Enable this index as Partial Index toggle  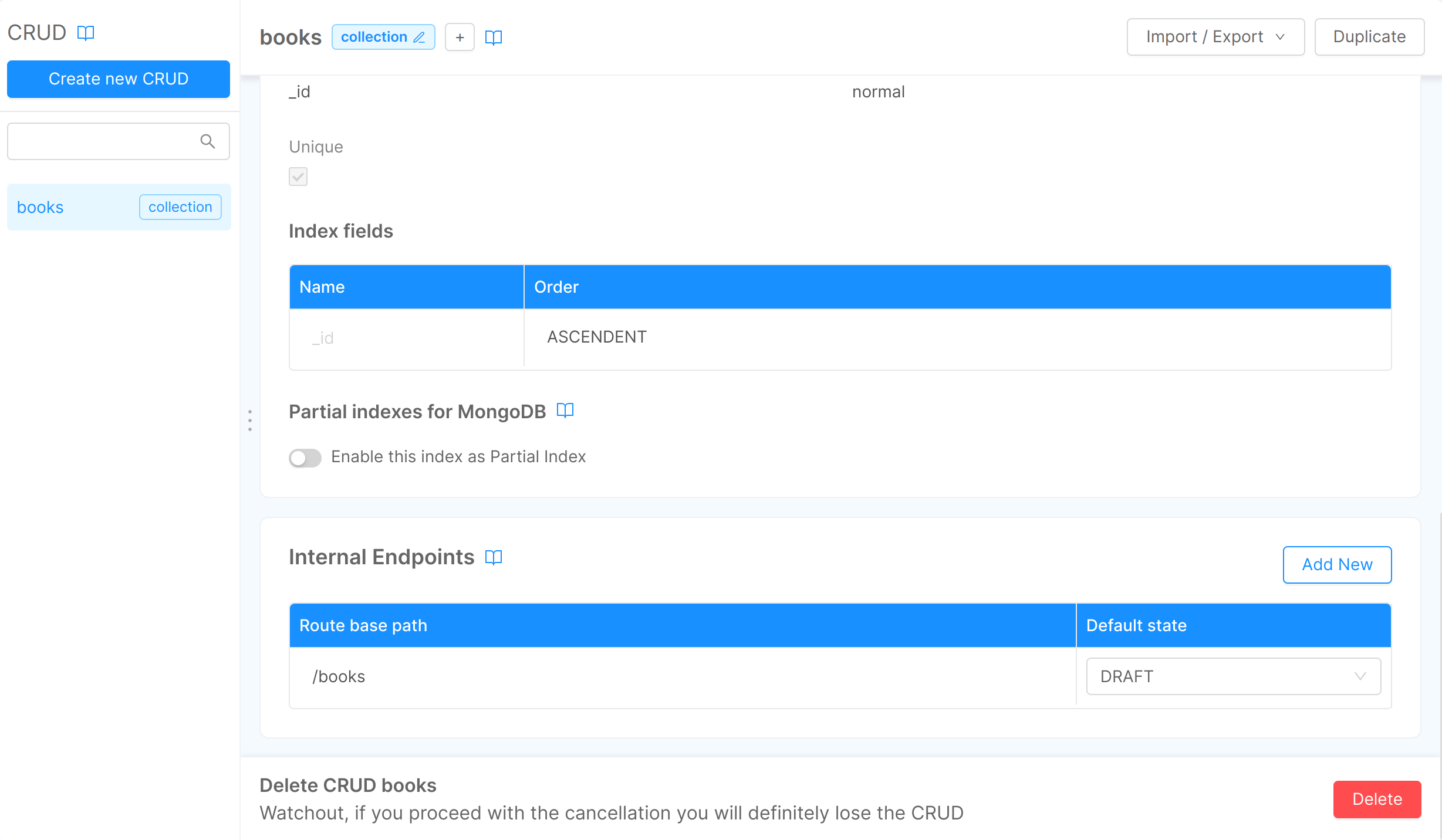click(x=305, y=458)
